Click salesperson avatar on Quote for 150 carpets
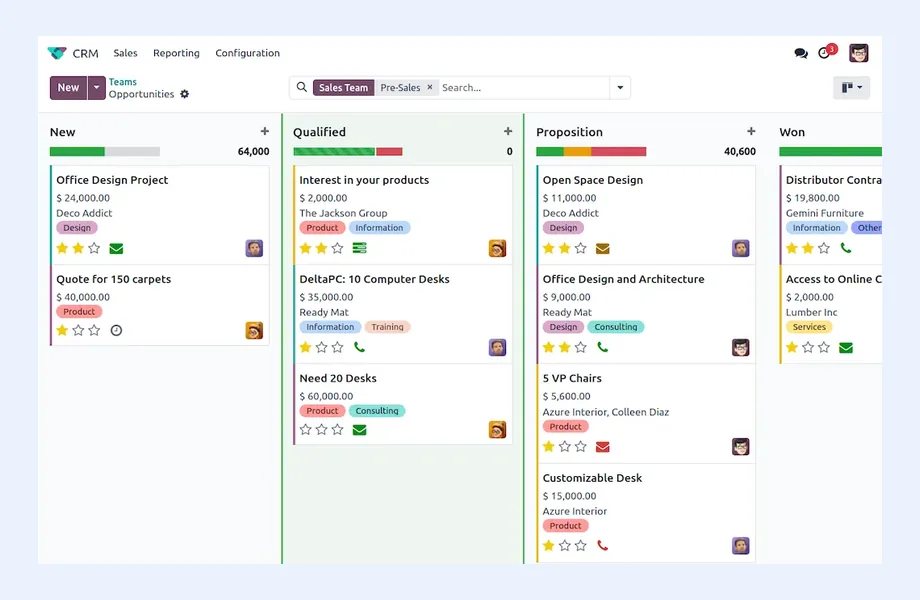 coord(254,330)
